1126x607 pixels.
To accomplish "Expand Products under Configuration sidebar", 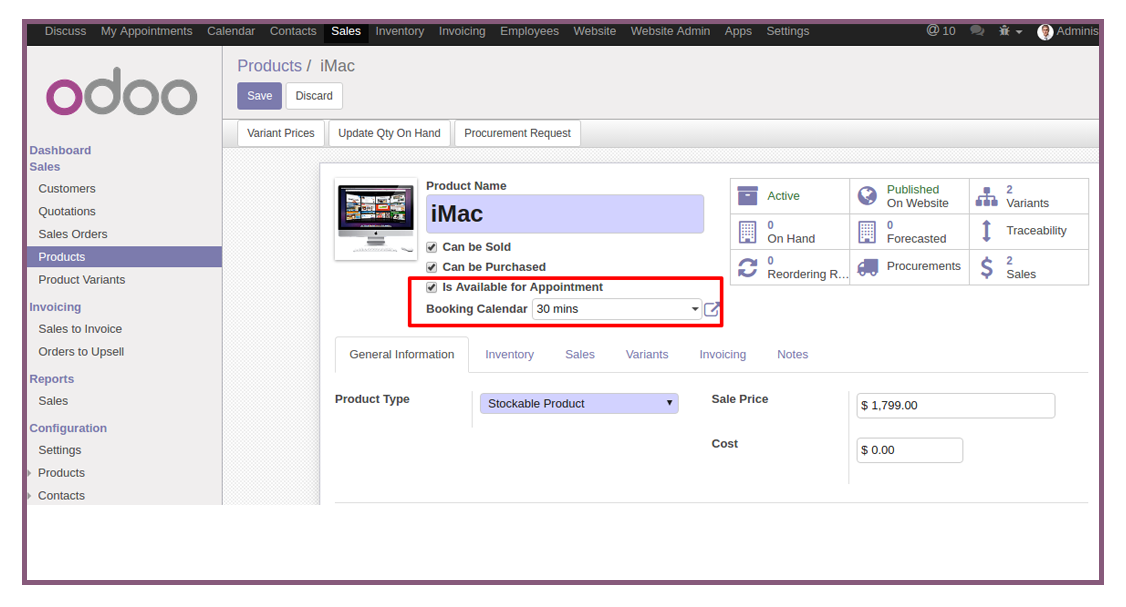I will pyautogui.click(x=61, y=473).
